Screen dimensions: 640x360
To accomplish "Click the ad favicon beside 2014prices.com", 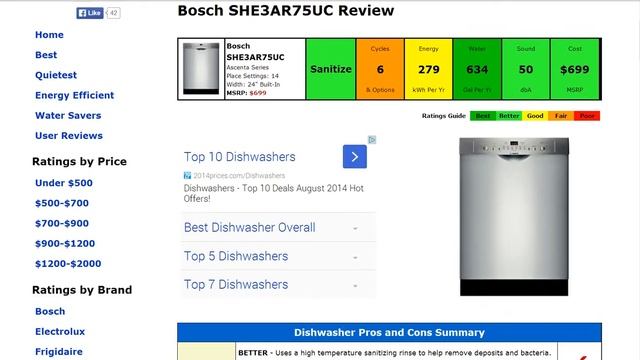I will pyautogui.click(x=187, y=176).
